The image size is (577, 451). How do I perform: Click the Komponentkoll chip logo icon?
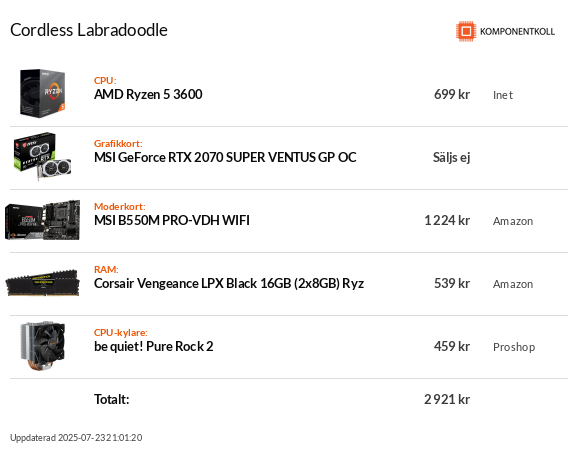(x=466, y=31)
